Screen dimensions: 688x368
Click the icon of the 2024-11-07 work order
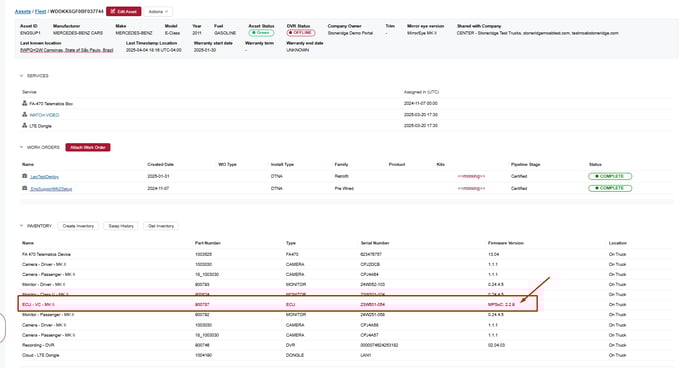(x=25, y=188)
